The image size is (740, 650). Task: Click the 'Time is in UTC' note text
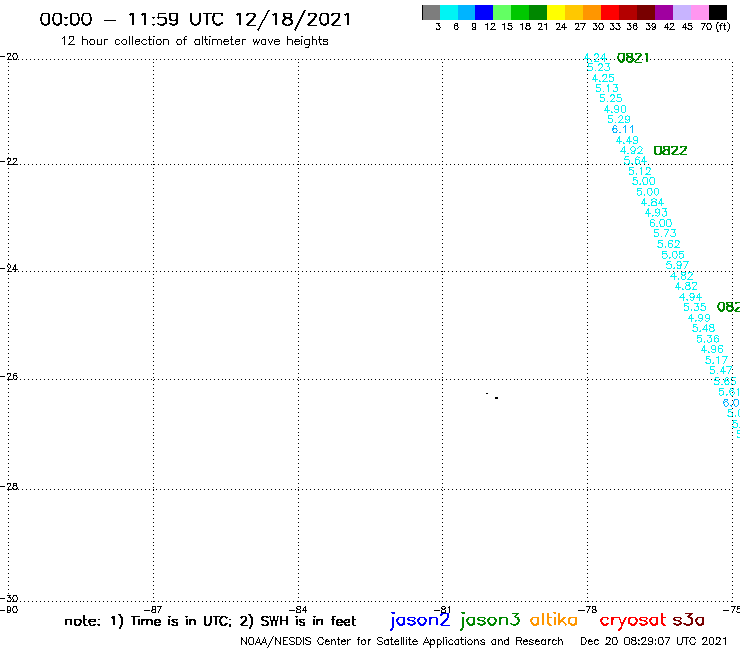pyautogui.click(x=180, y=621)
